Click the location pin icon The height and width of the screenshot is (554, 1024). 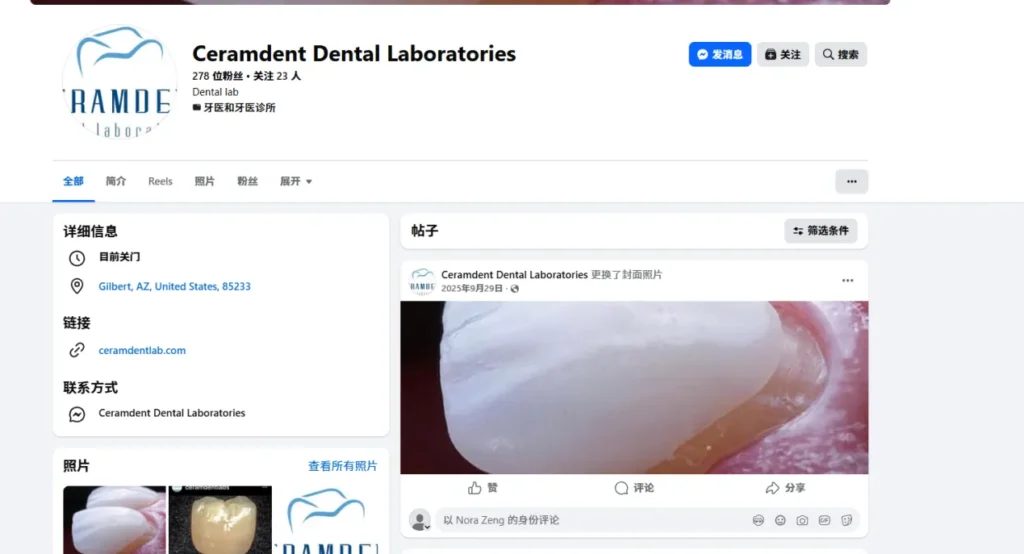click(x=77, y=286)
